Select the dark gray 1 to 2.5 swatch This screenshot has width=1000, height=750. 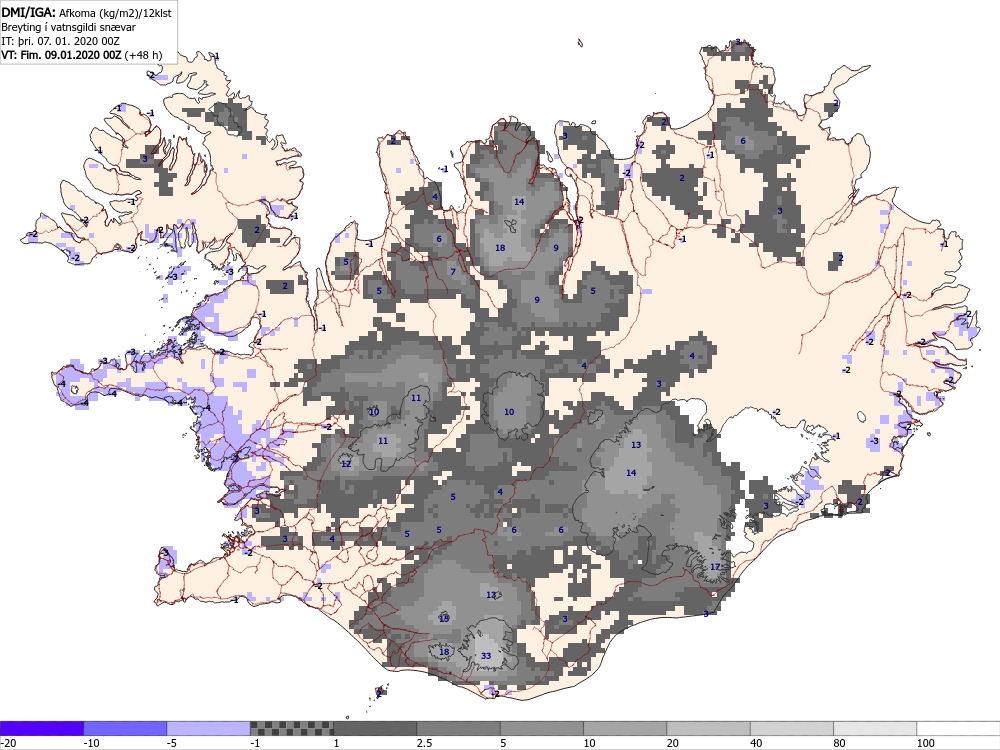point(375,728)
